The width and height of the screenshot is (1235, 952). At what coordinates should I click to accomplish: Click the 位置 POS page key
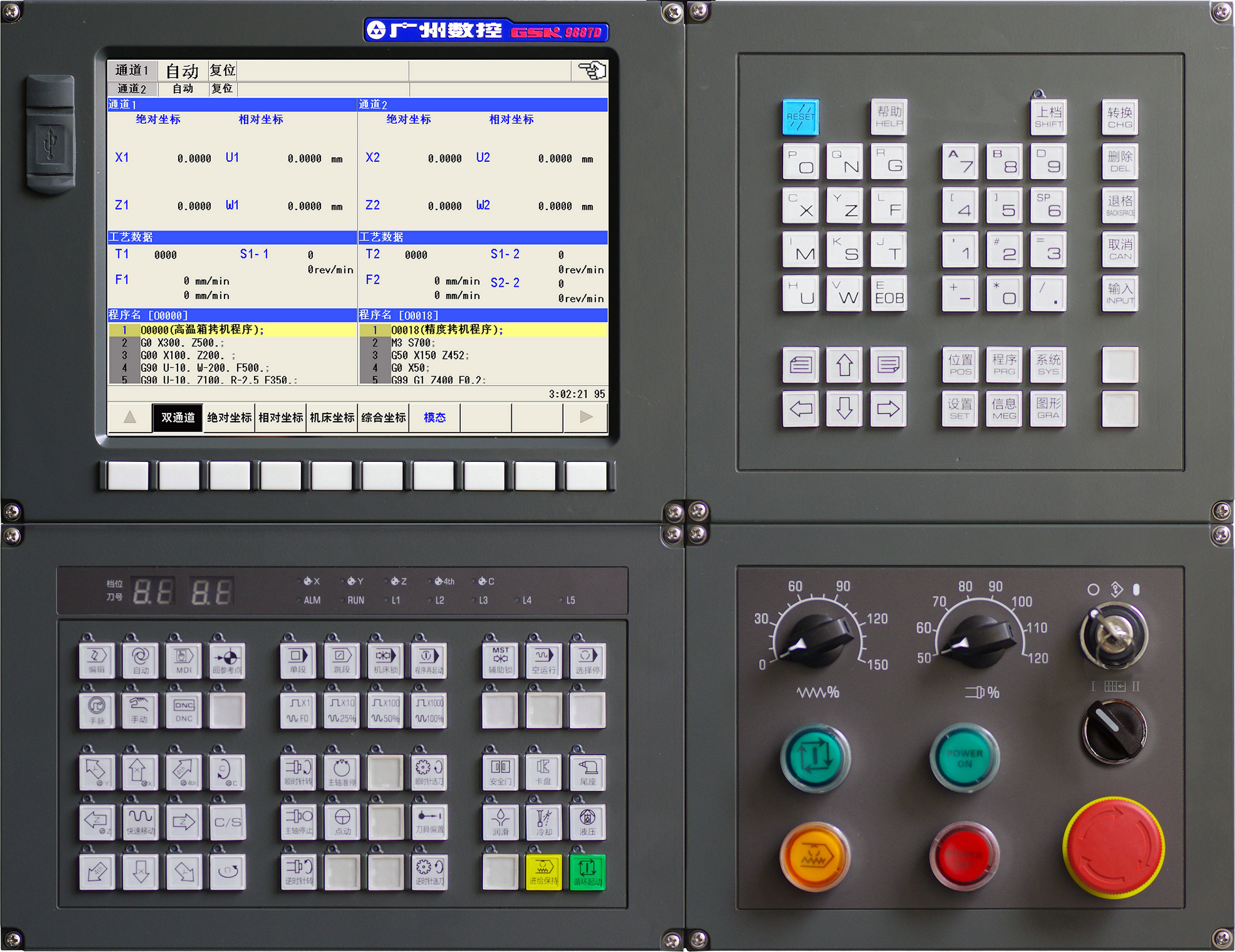tap(960, 364)
